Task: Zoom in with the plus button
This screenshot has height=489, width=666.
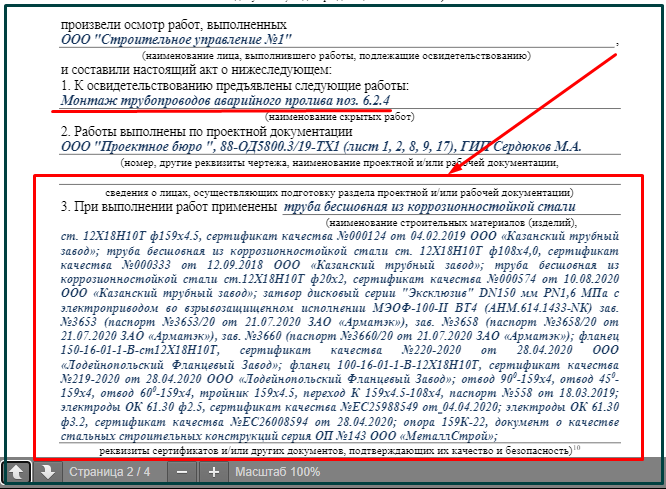Action: (214, 472)
